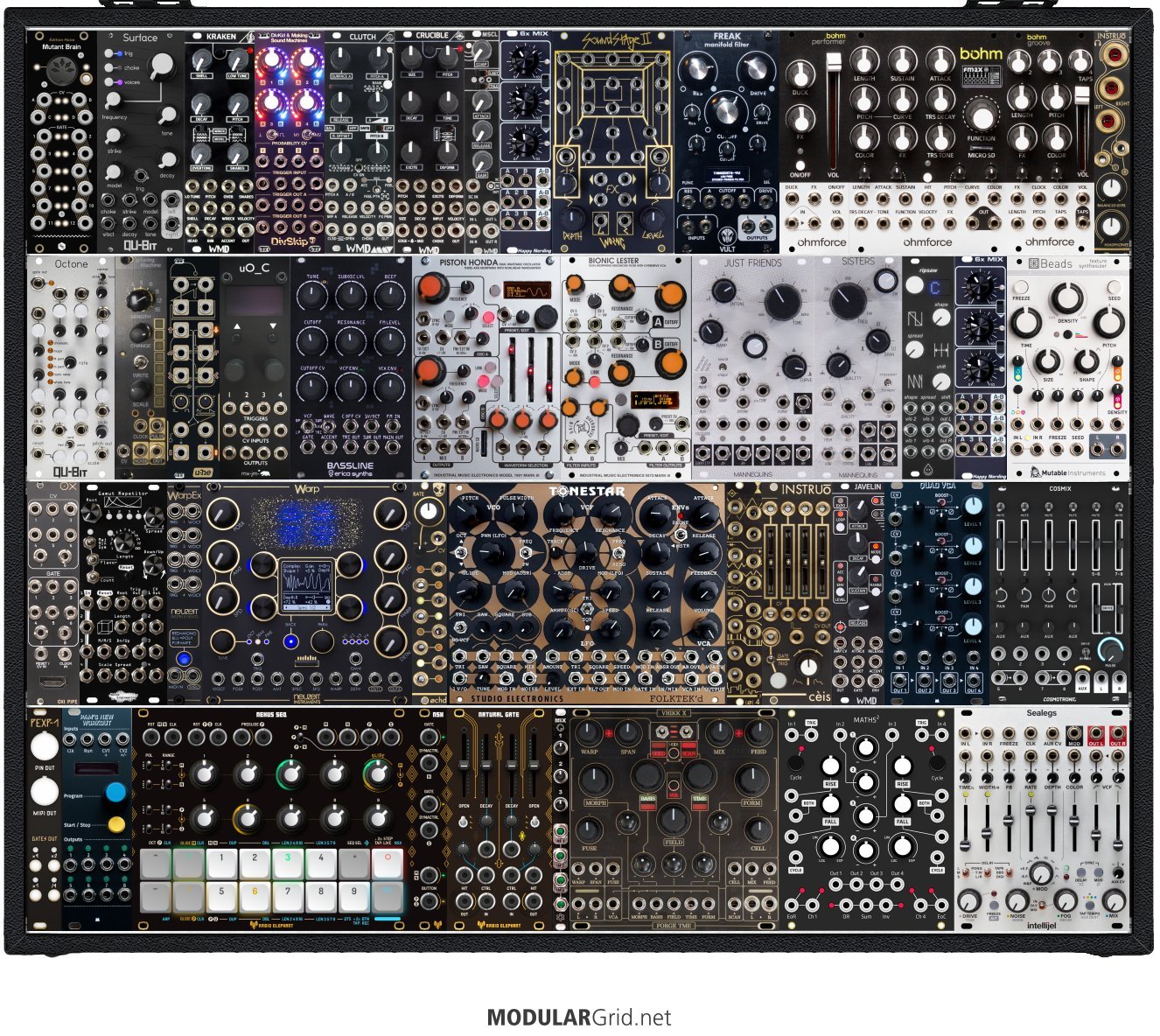
Task: Click the FIELD knob on Vhikk X
Action: click(x=673, y=820)
